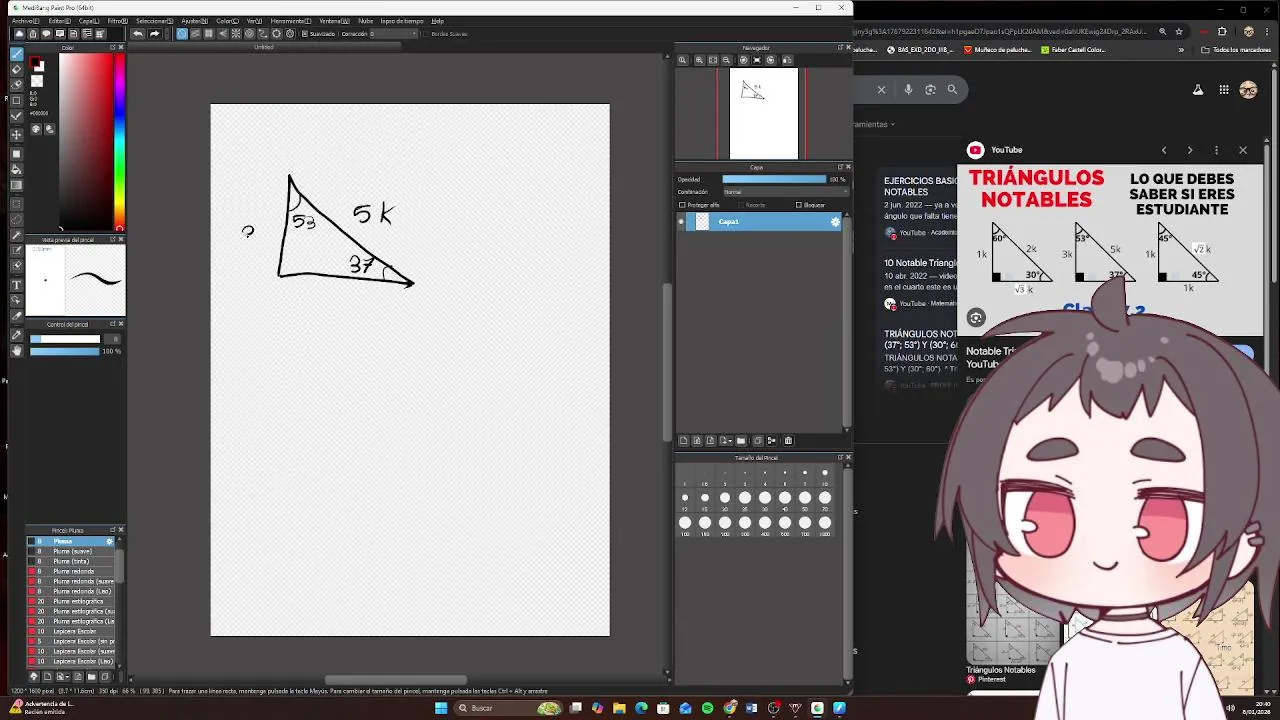Undock the Capa panel
The image size is (1280, 720).
[840, 167]
